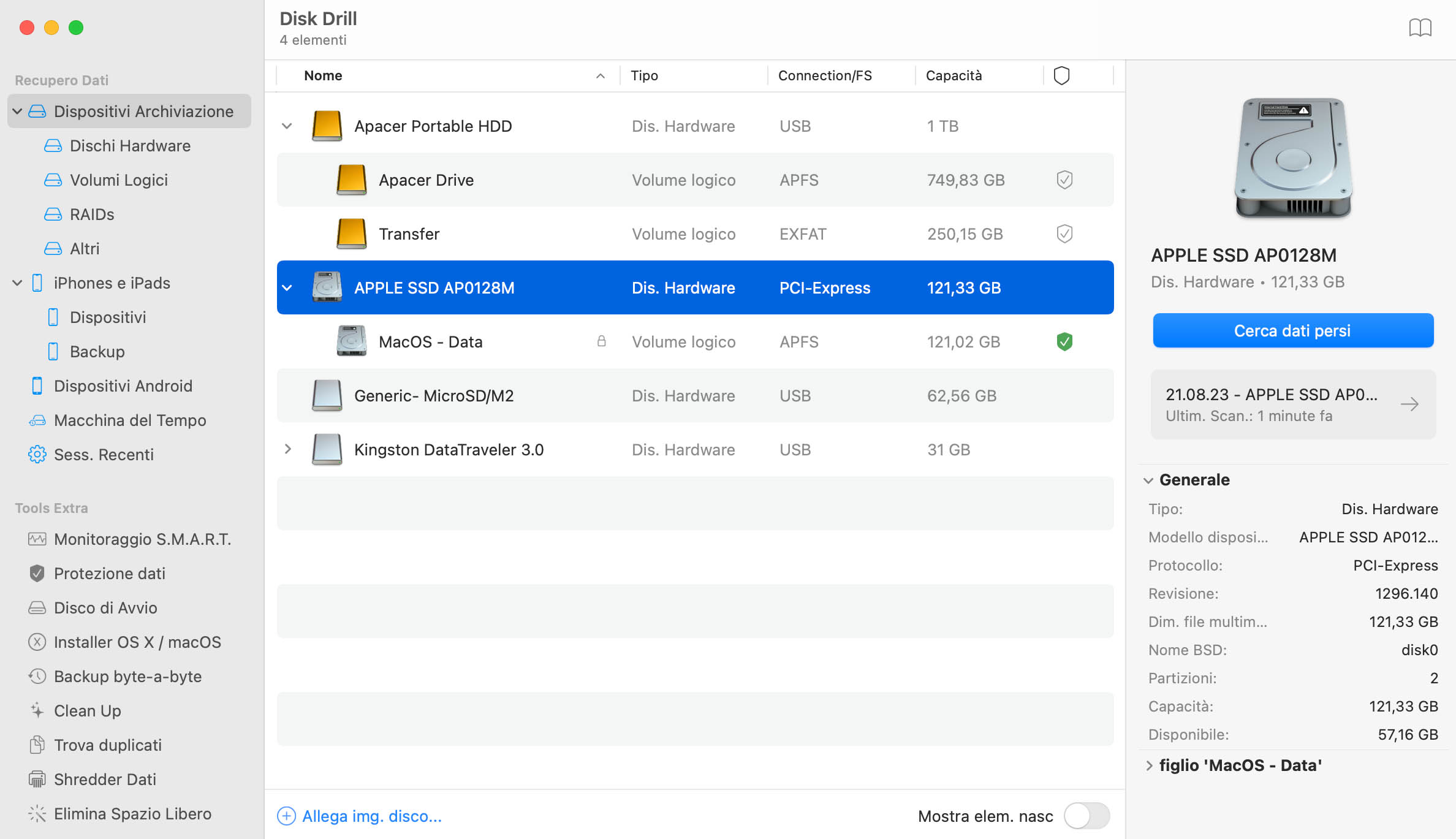Click the orange Apacer Portable HDD icon
The width and height of the screenshot is (1456, 839).
point(327,126)
